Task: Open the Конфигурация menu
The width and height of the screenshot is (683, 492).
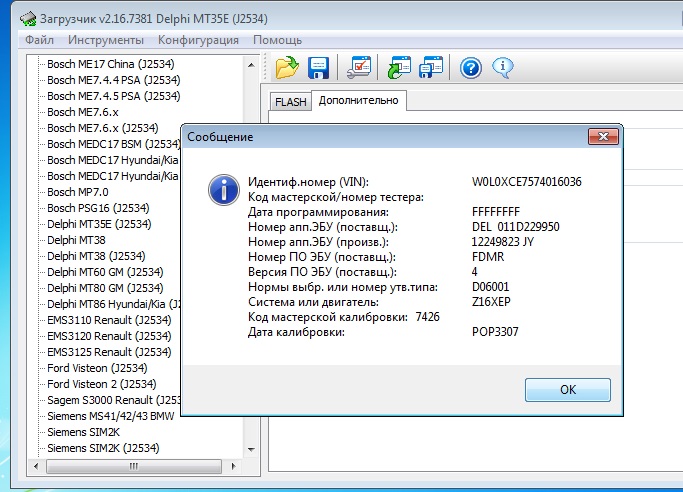Action: [198, 40]
